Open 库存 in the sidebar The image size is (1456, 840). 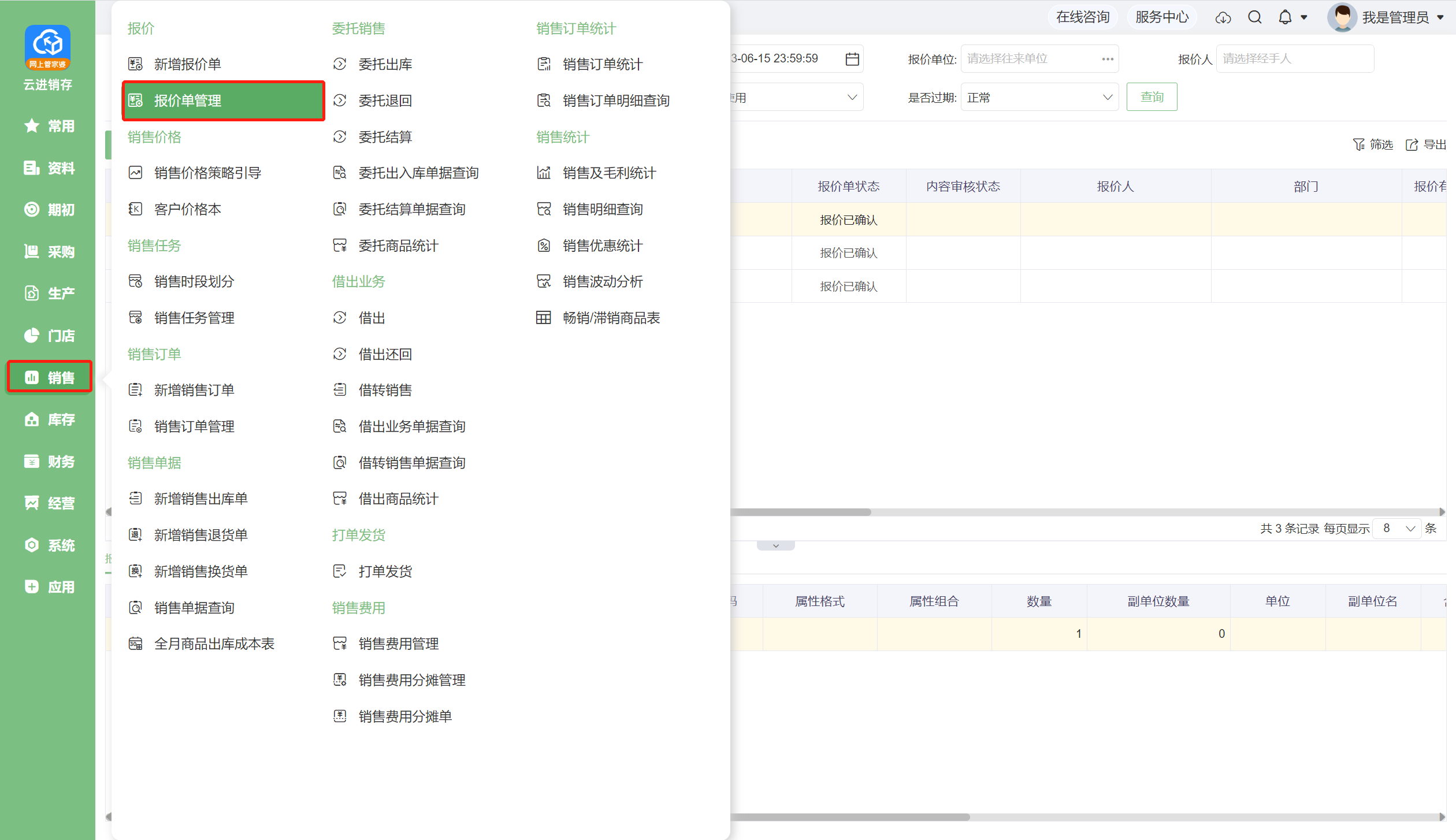49,419
